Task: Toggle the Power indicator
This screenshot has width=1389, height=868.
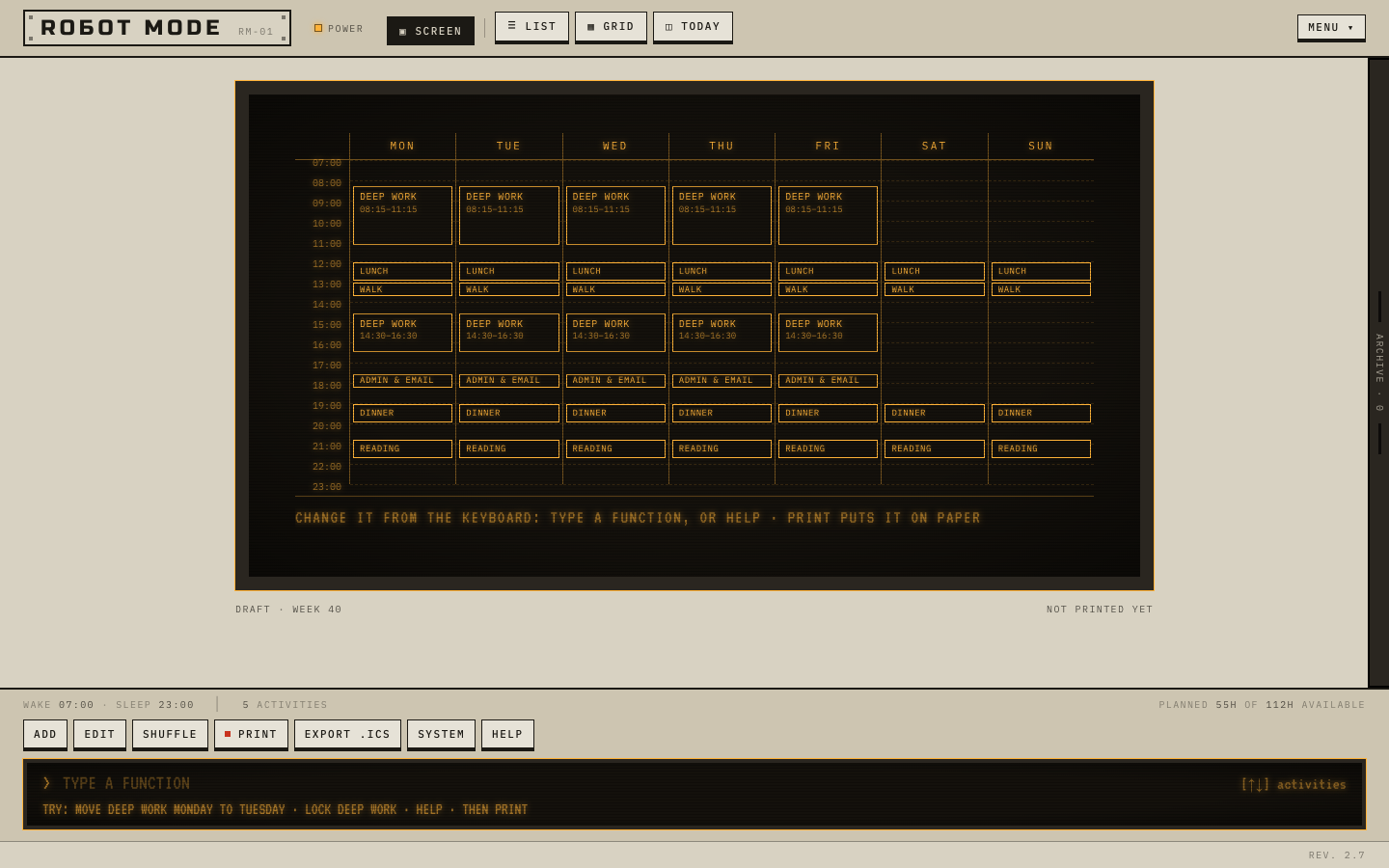Action: pos(339,29)
